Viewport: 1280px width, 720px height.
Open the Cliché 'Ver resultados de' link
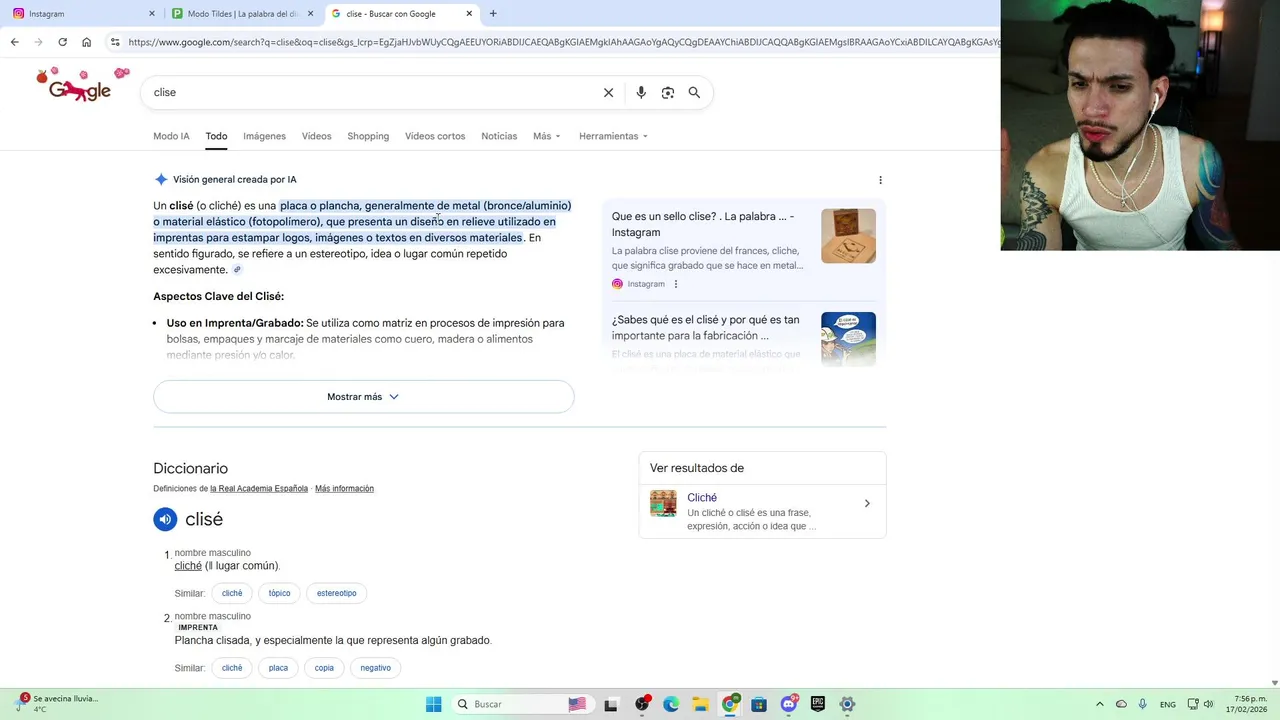click(702, 497)
